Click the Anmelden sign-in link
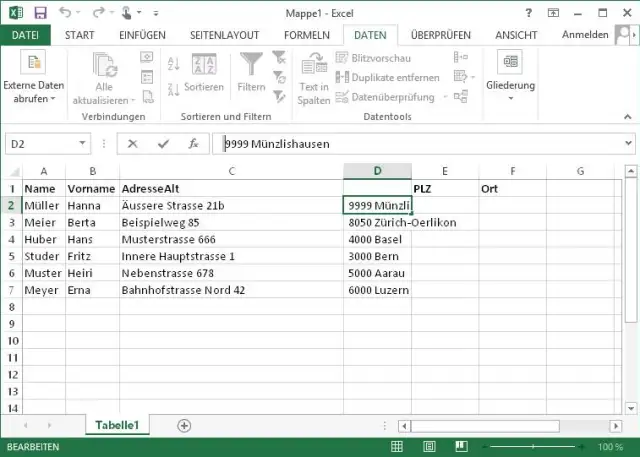 585,35
